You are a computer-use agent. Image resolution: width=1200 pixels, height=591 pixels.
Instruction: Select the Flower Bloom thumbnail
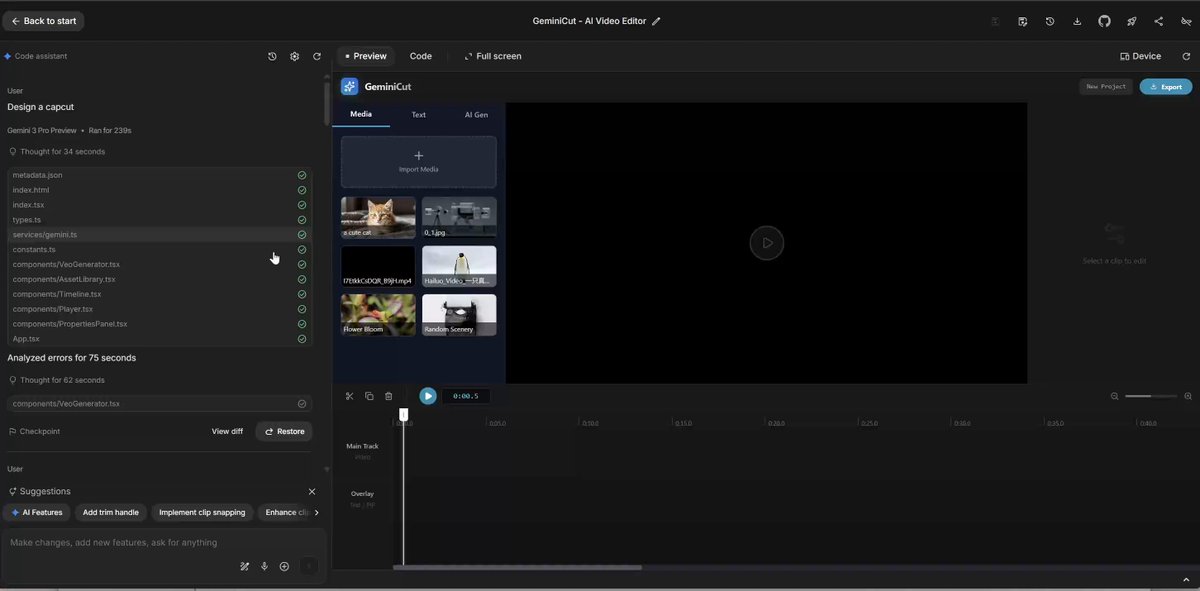coord(378,315)
